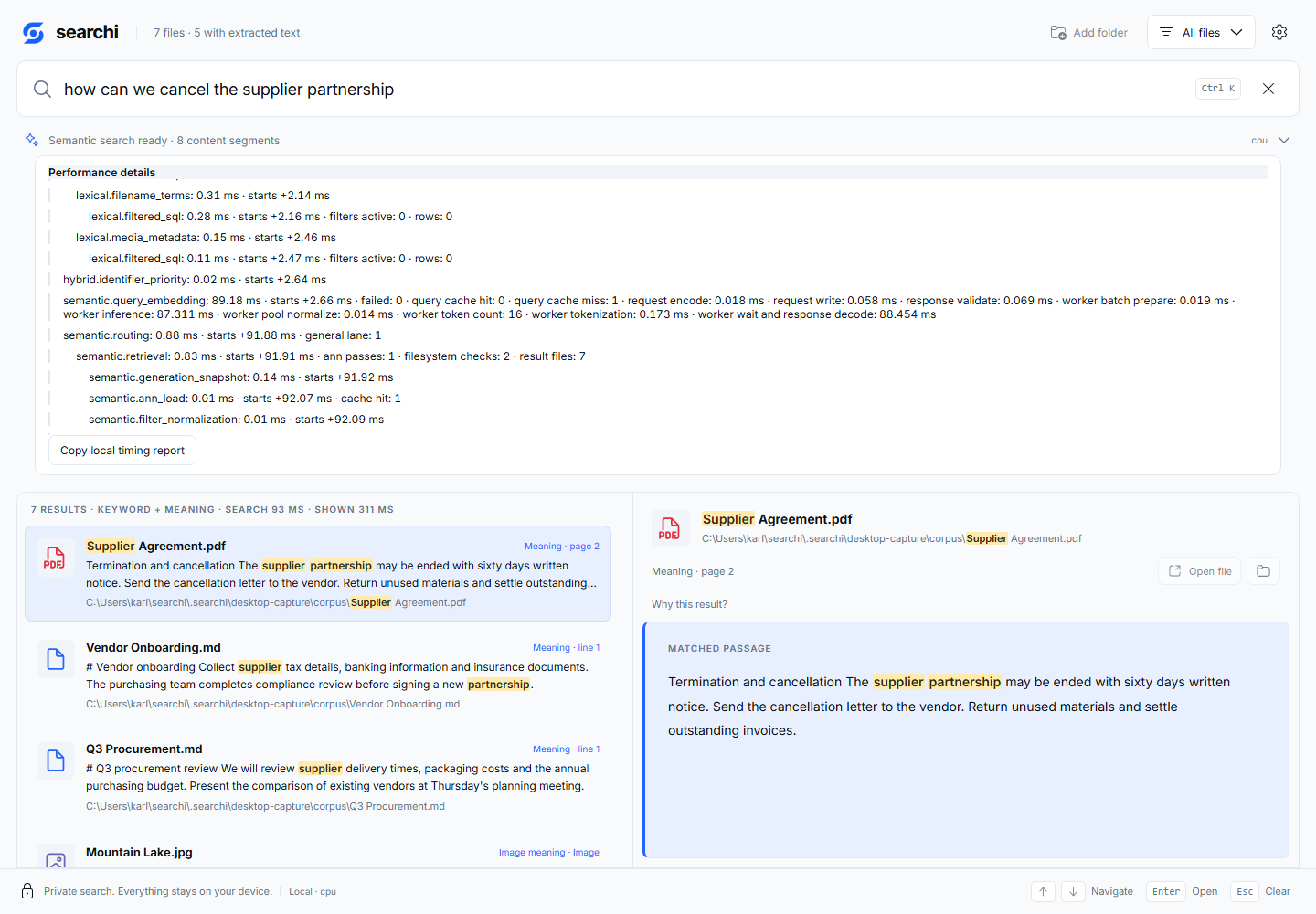This screenshot has height=914, width=1316.
Task: Click 'Semantic search ready · 8 content segments'
Action: pyautogui.click(x=164, y=141)
